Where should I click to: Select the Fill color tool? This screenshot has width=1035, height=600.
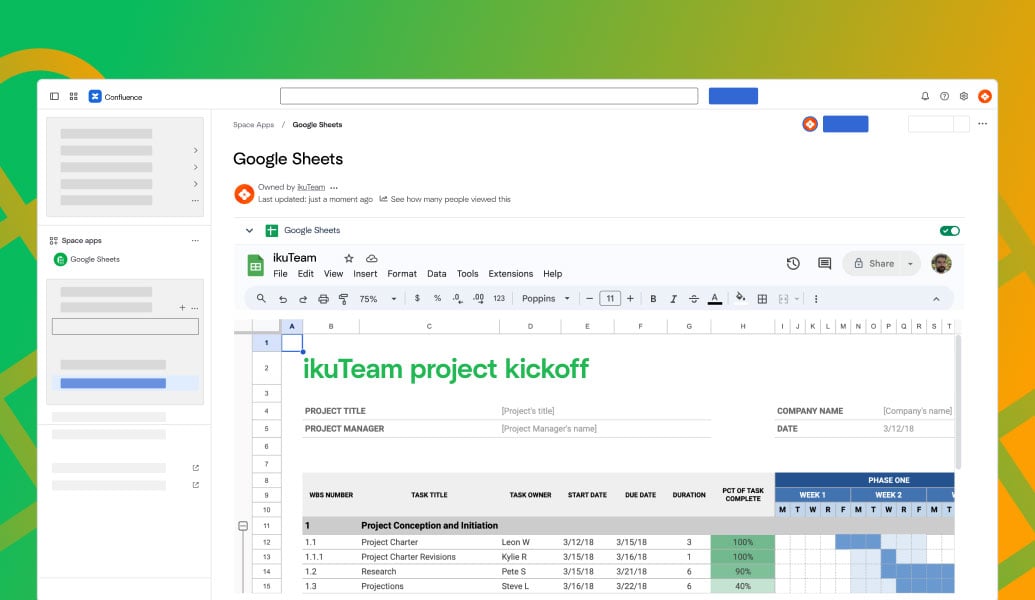coord(739,298)
